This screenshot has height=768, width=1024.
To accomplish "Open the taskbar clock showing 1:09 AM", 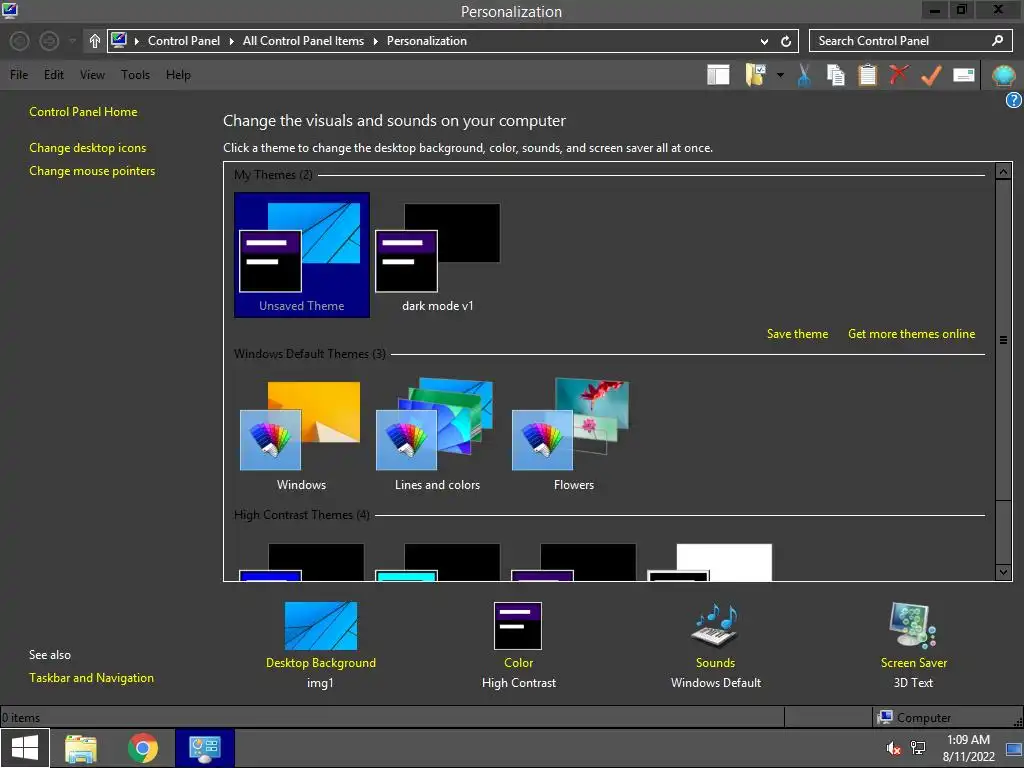I will click(968, 748).
